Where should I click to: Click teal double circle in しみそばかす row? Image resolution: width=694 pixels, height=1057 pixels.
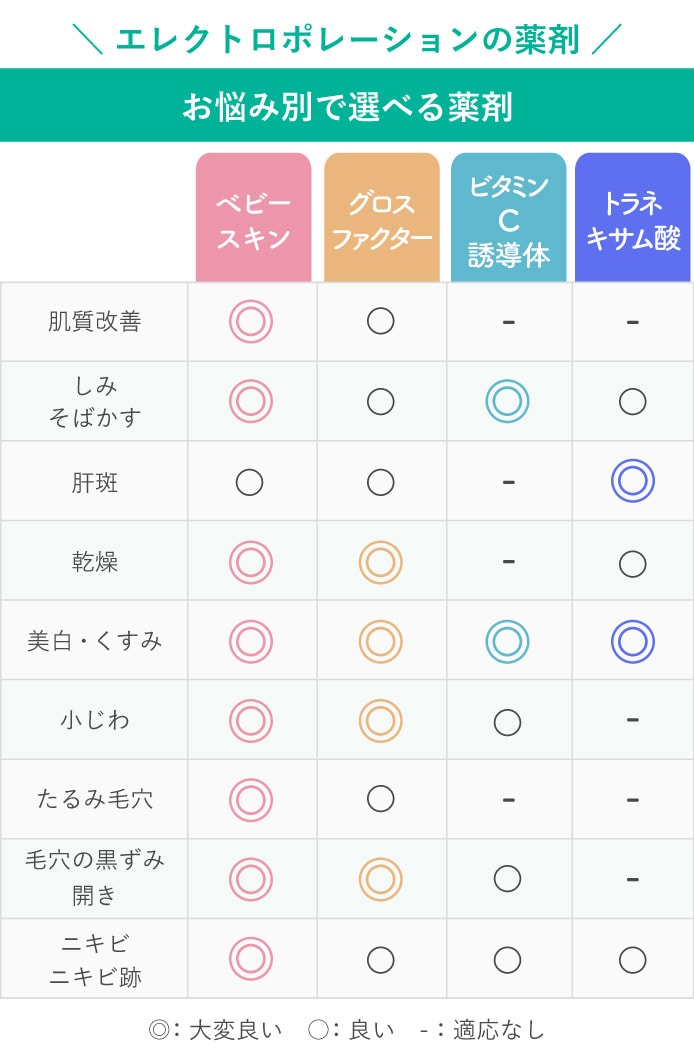(x=507, y=401)
